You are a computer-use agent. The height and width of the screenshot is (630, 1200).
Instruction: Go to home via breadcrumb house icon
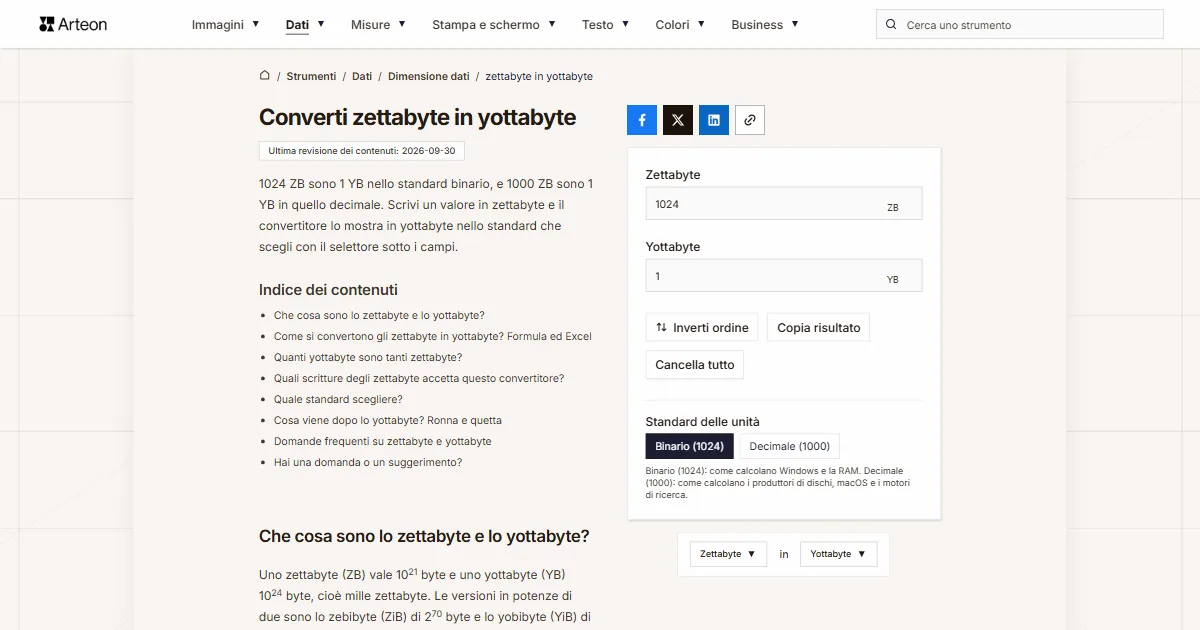click(x=265, y=75)
